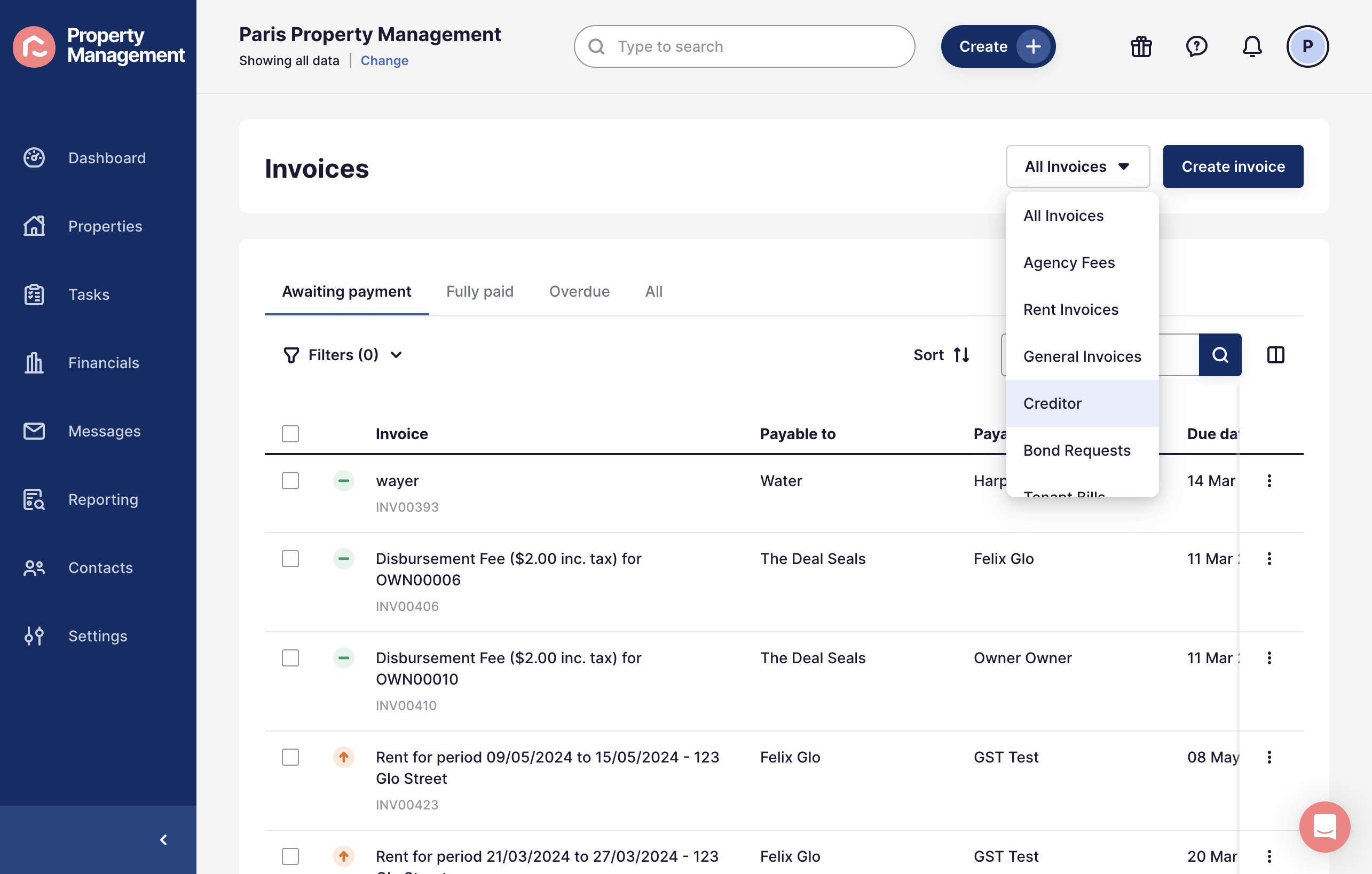The width and height of the screenshot is (1372, 874).
Task: Toggle the select-all invoices checkbox in header
Action: 290,433
